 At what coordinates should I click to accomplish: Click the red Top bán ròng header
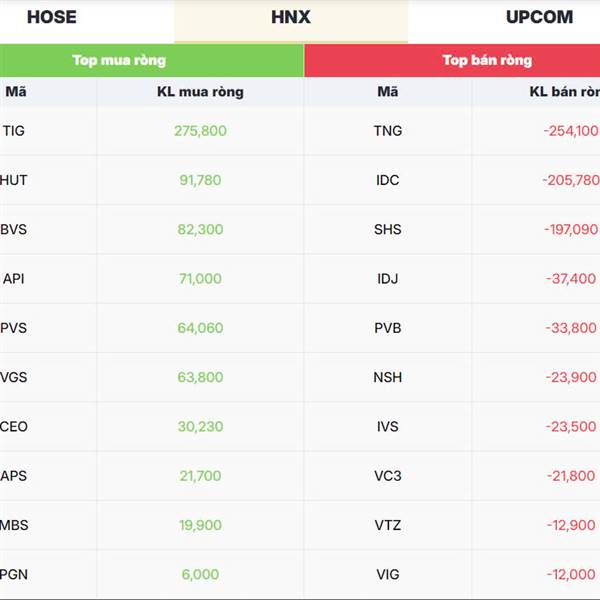coord(452,60)
